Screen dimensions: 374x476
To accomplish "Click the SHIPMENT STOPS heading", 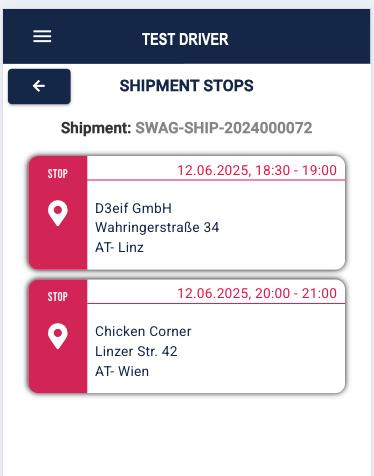I will pos(187,86).
